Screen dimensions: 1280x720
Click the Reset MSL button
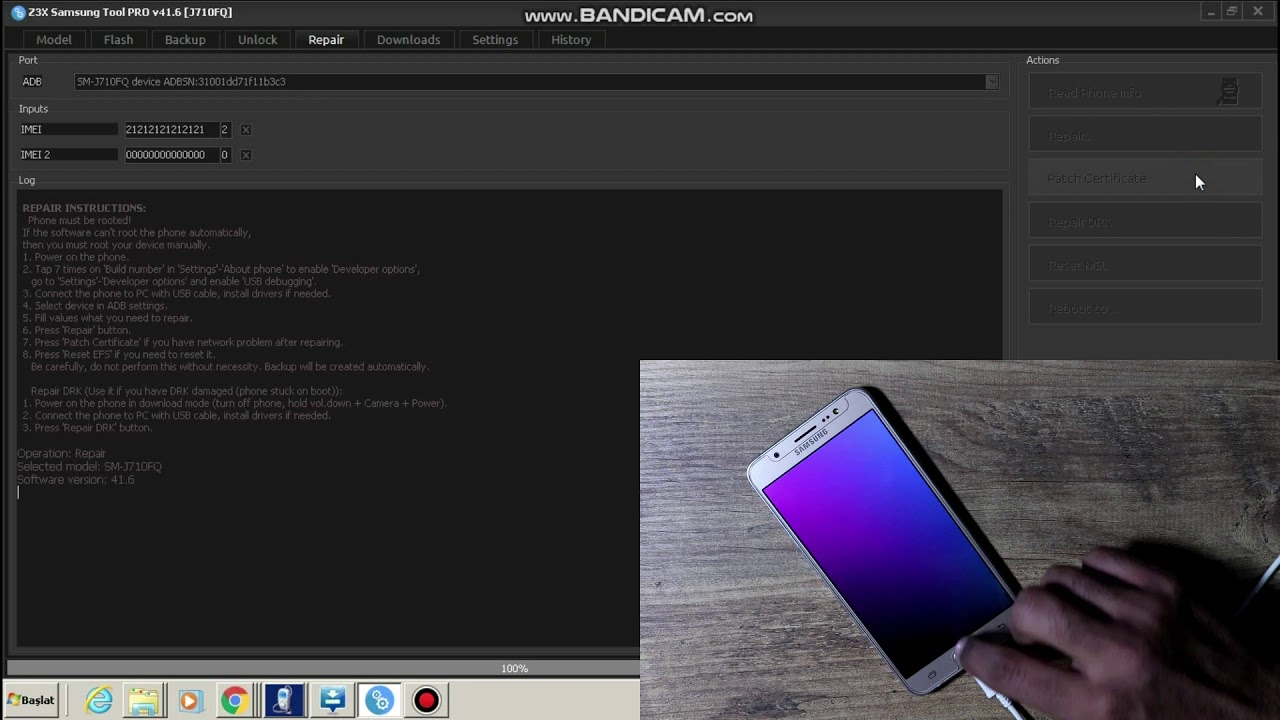point(1145,265)
